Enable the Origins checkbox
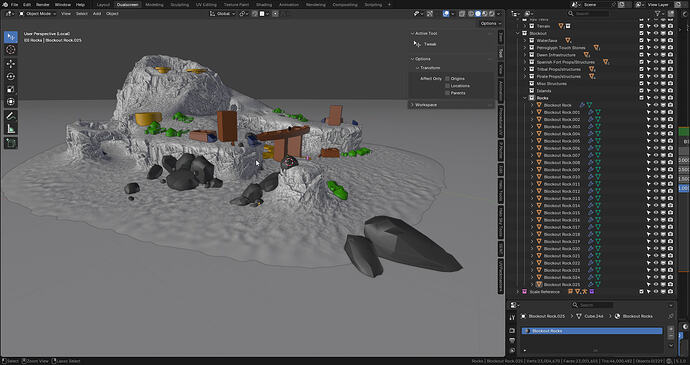690x365 pixels. point(448,79)
